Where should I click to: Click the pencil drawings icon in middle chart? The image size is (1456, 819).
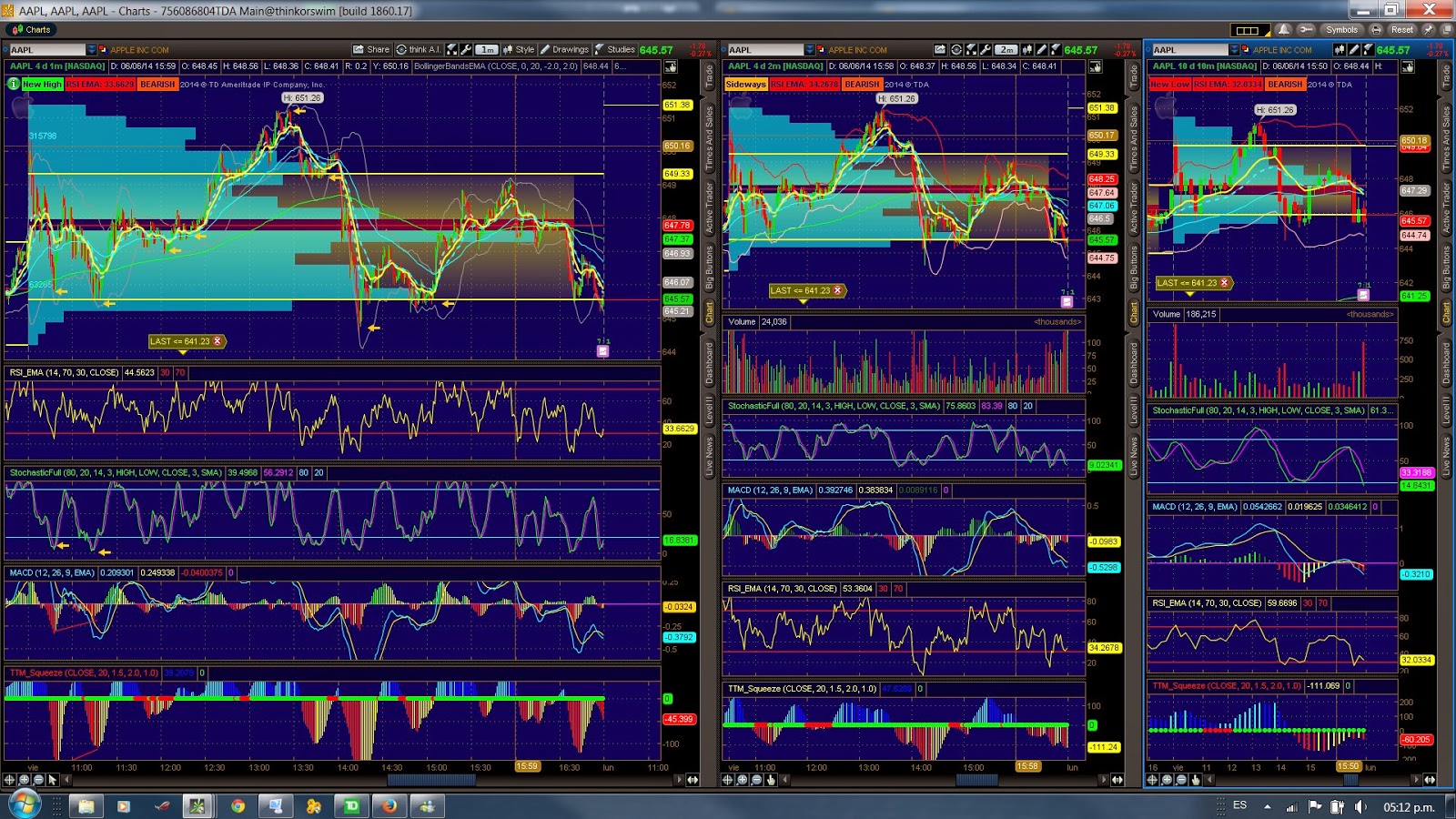(x=1041, y=49)
